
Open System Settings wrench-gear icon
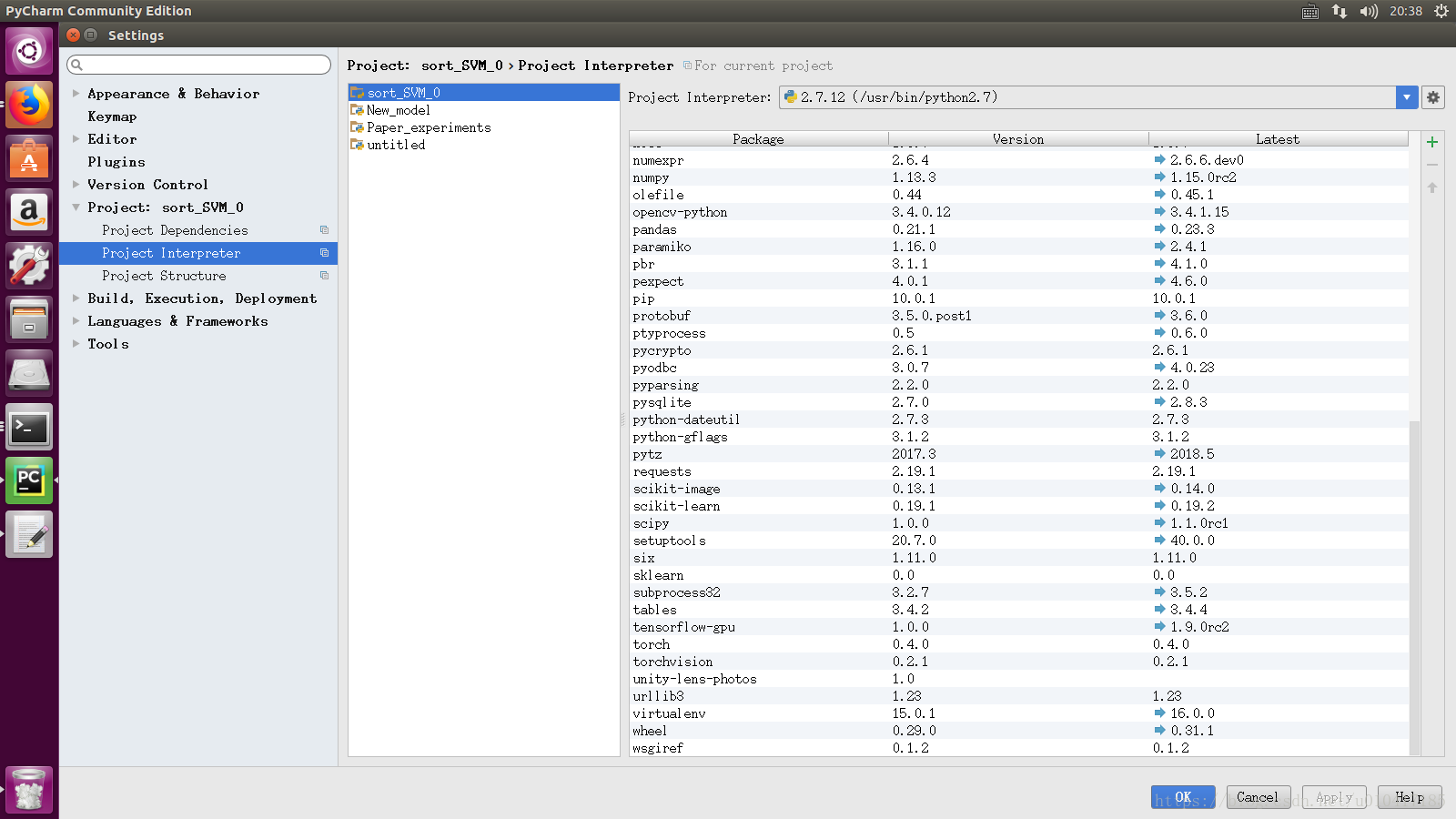point(29,266)
